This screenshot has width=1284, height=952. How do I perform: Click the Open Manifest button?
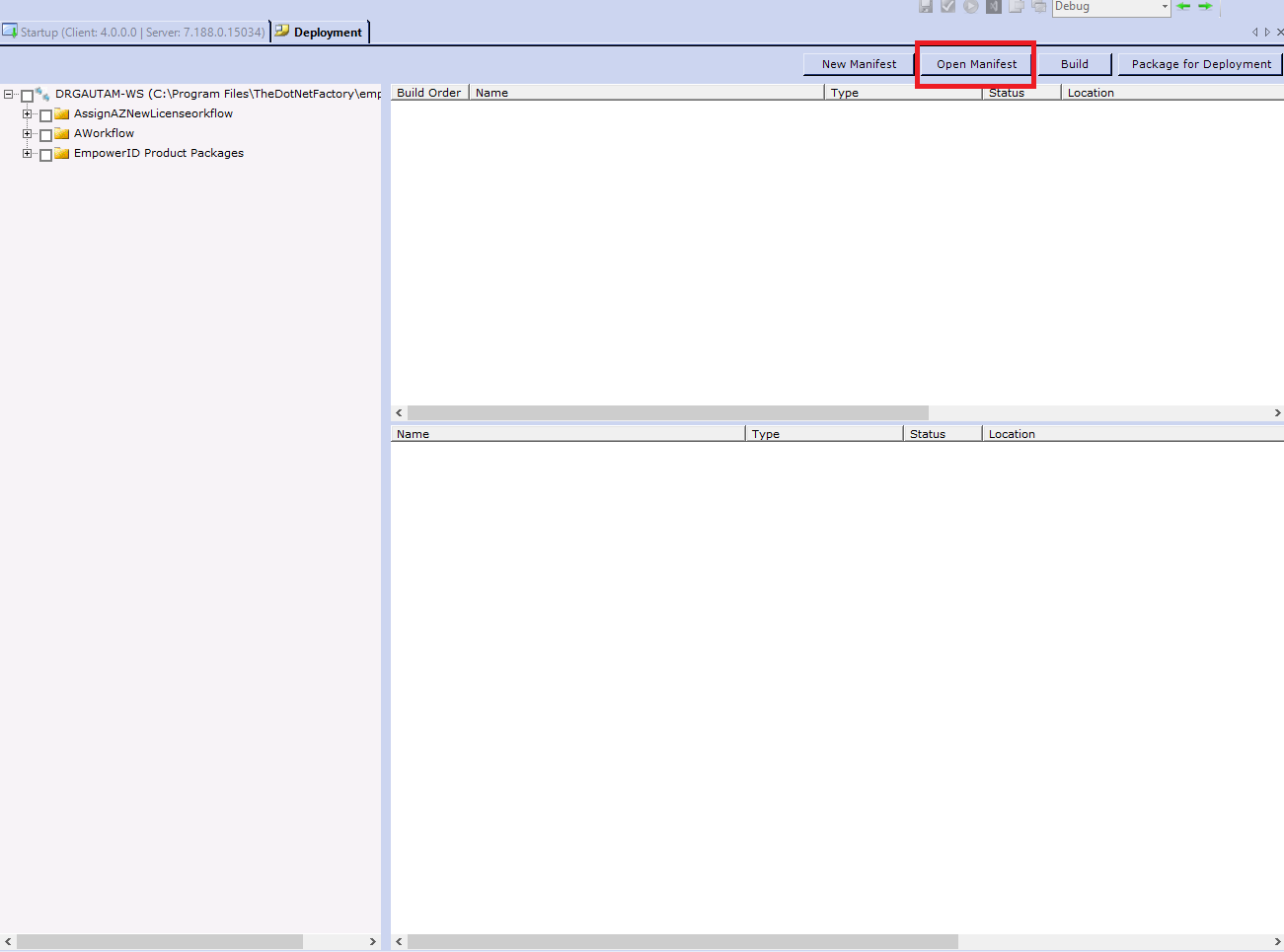click(975, 63)
